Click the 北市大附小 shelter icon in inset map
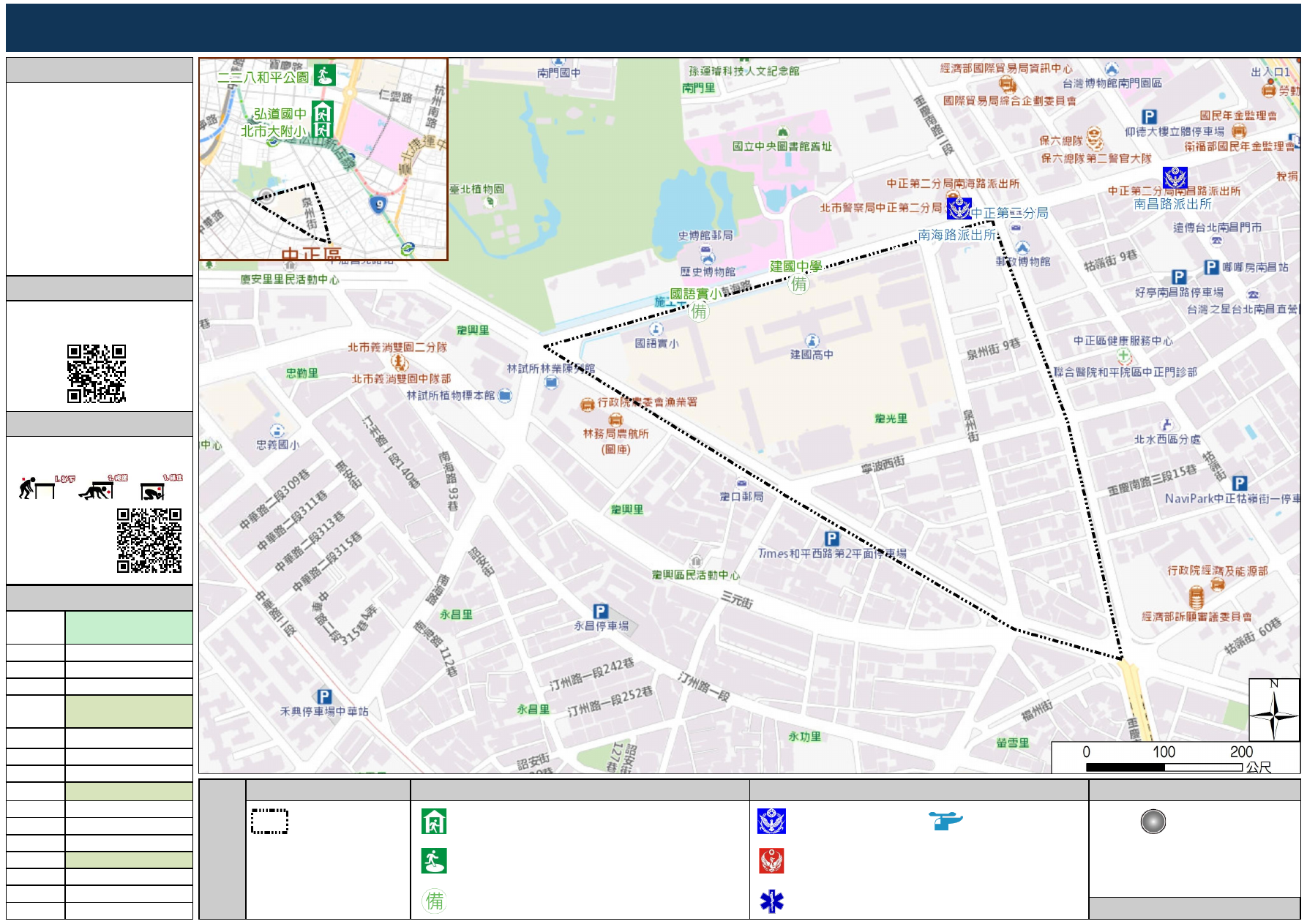1307x924 pixels. click(322, 130)
